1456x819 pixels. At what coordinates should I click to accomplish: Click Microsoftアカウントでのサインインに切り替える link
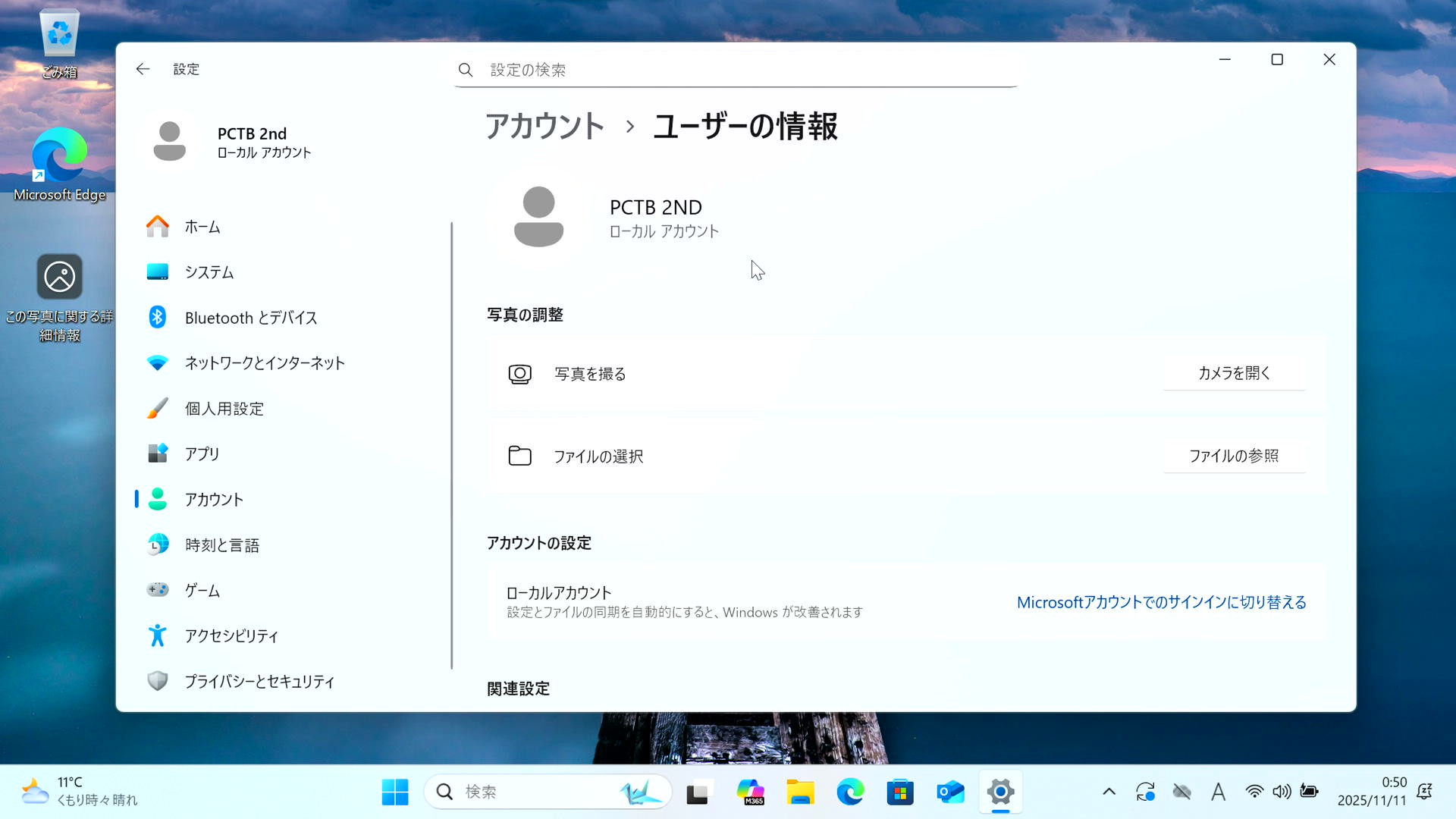[1161, 602]
